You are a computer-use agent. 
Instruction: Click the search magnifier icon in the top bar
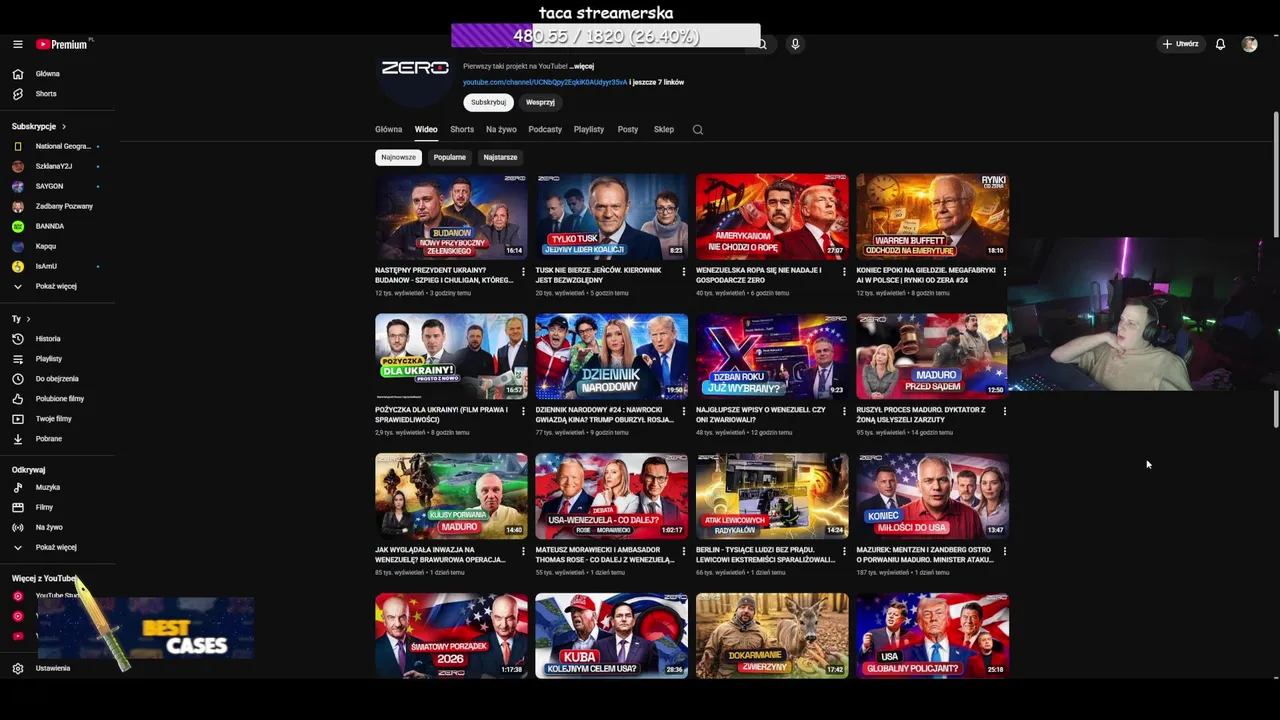tap(762, 44)
